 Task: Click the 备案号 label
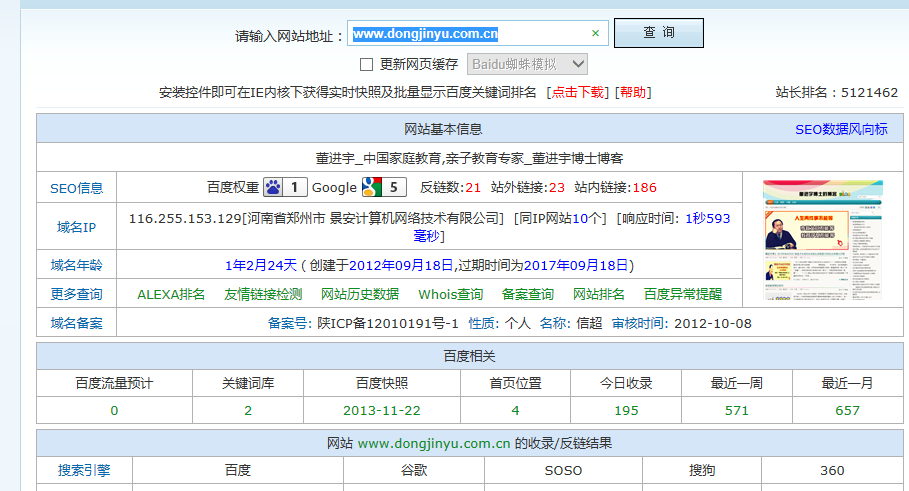click(290, 323)
